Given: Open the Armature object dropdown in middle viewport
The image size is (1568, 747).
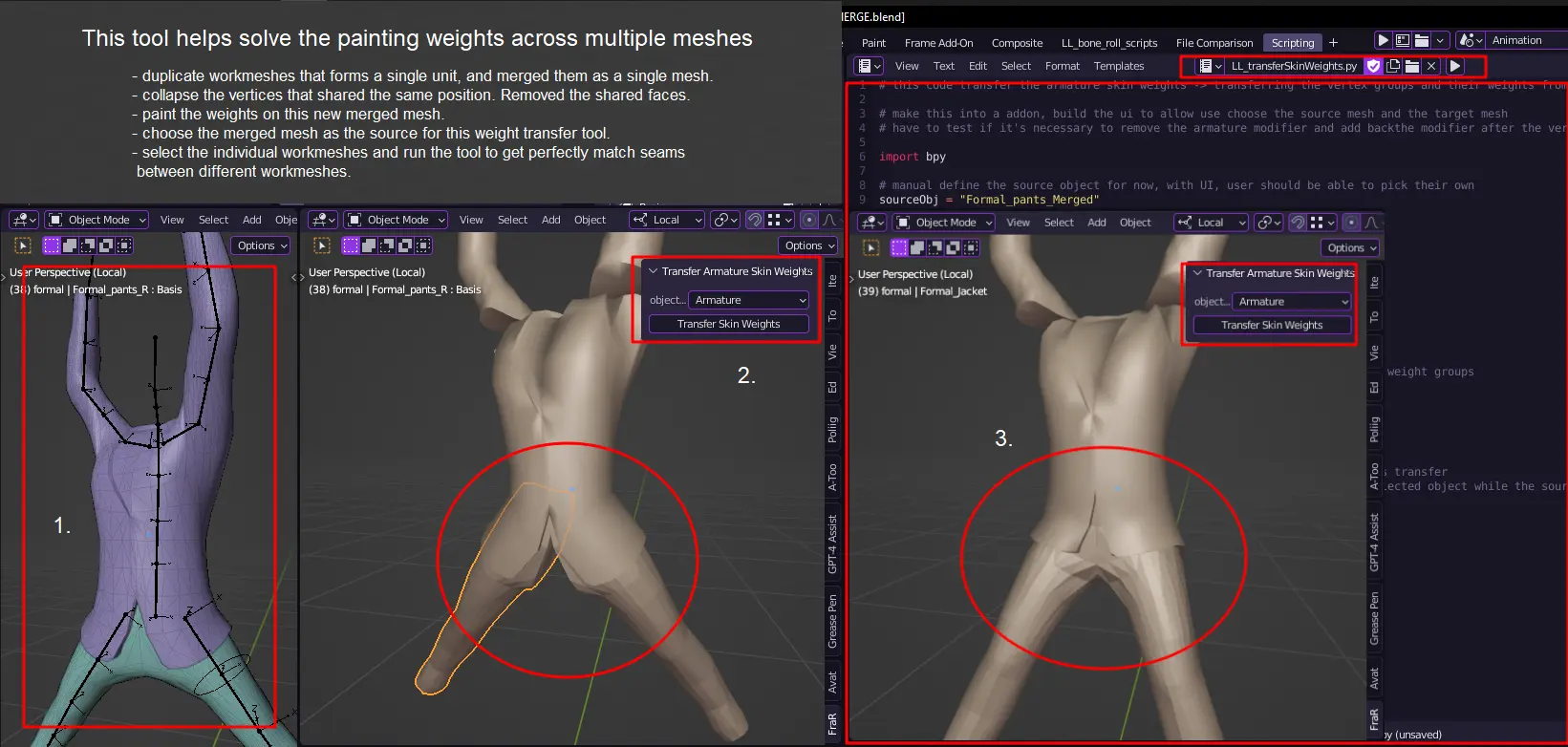Looking at the screenshot, I should click(x=749, y=300).
